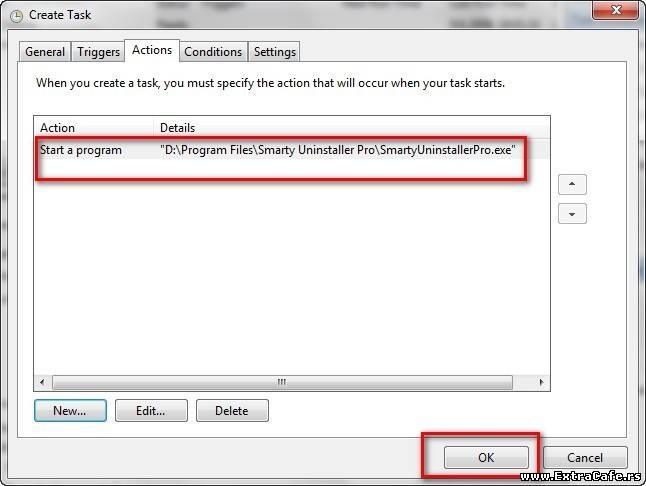The height and width of the screenshot is (486, 646).
Task: Click the move action down arrow button
Action: [572, 214]
